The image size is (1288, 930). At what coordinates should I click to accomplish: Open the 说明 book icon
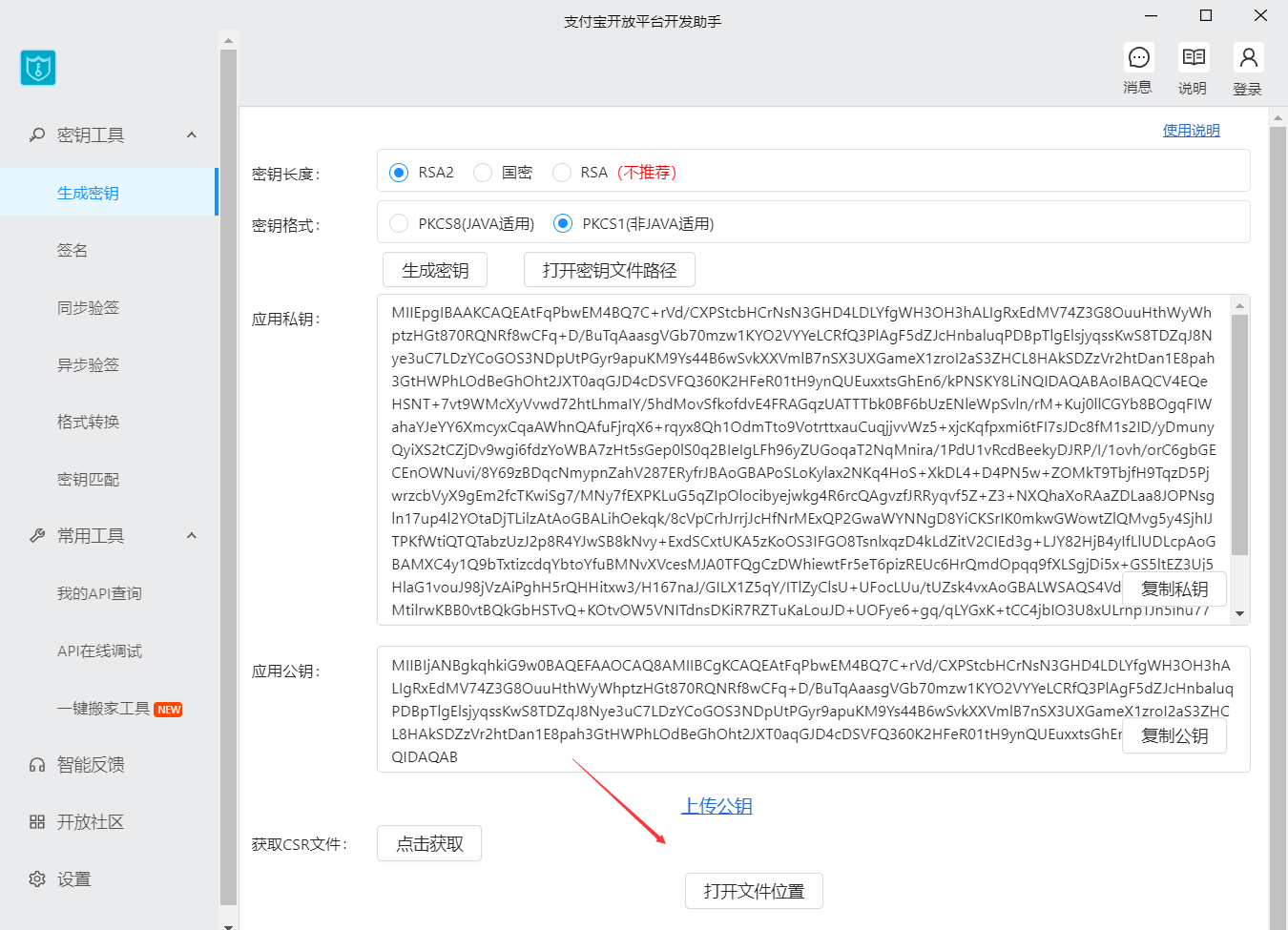(1193, 58)
